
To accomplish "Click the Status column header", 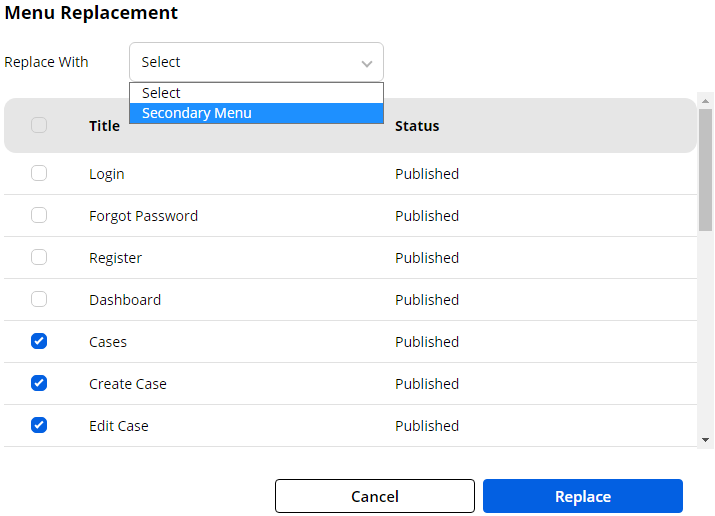I will tap(417, 126).
